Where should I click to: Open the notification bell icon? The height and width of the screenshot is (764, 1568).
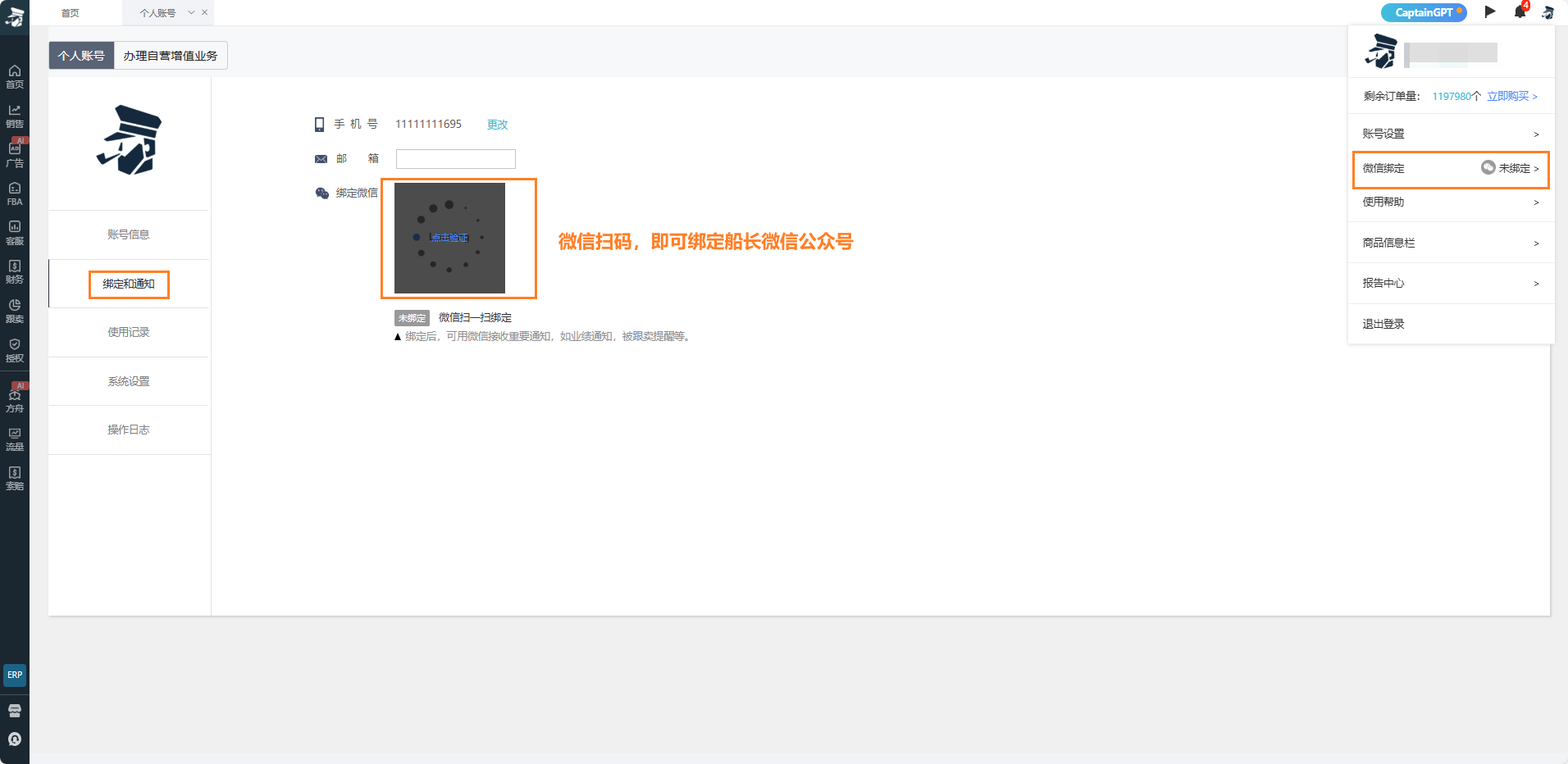point(1520,11)
